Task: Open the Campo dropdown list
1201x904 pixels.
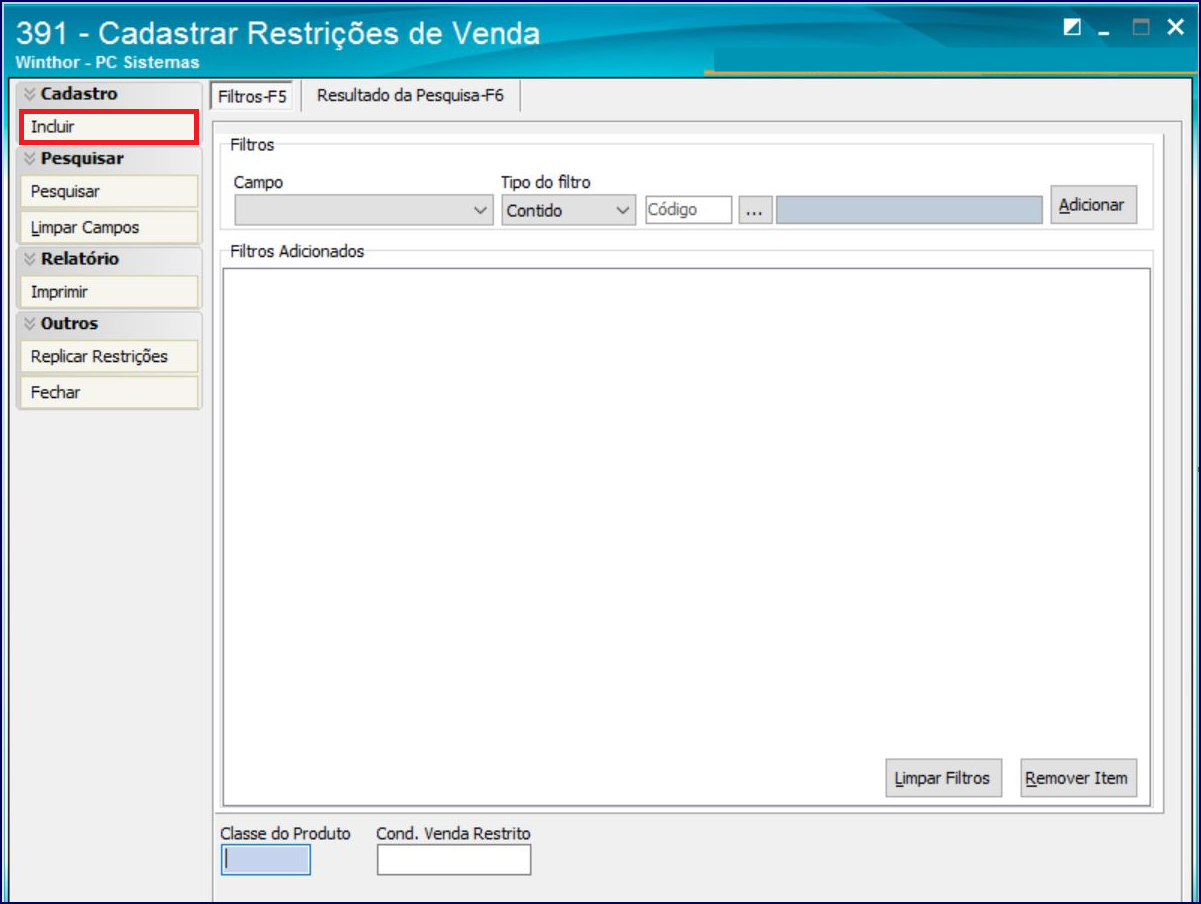Action: [364, 210]
